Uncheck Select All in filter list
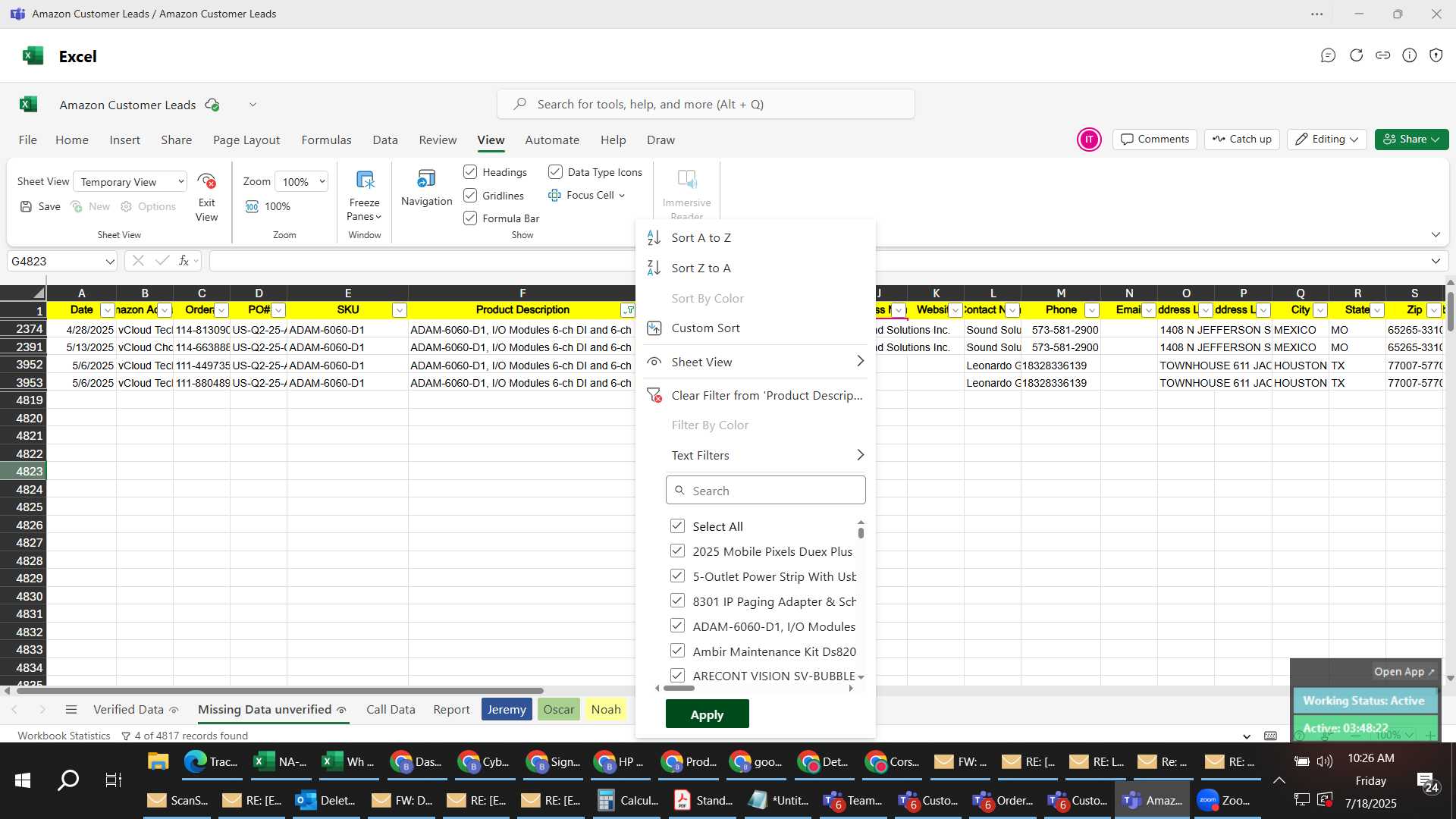The width and height of the screenshot is (1456, 819). tap(677, 526)
